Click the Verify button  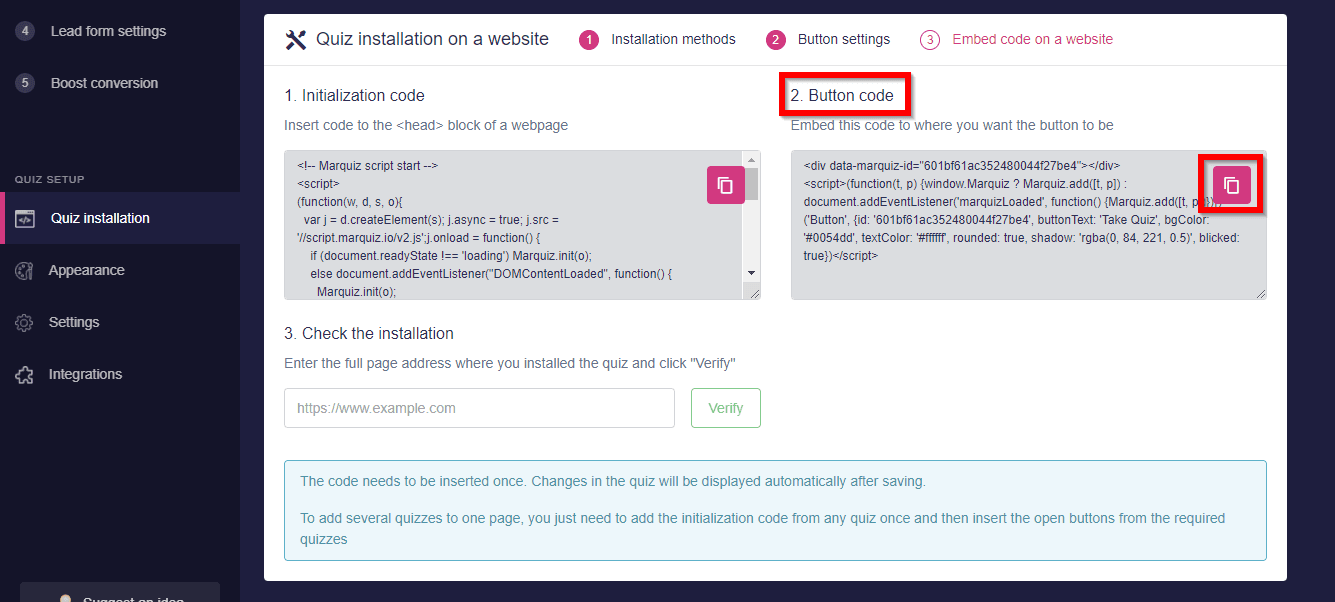(726, 408)
